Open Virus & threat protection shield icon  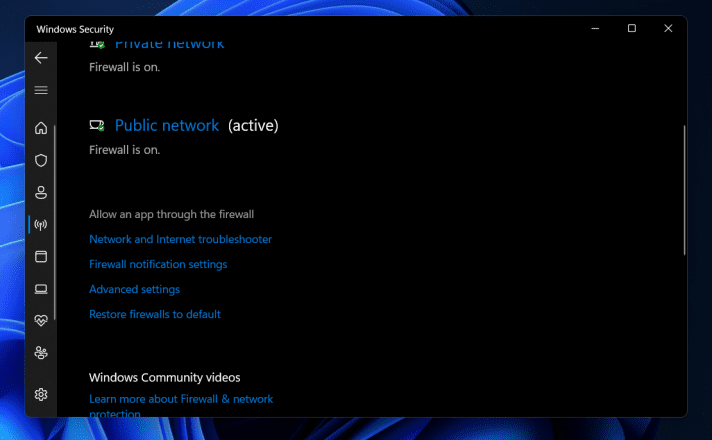tap(41, 160)
